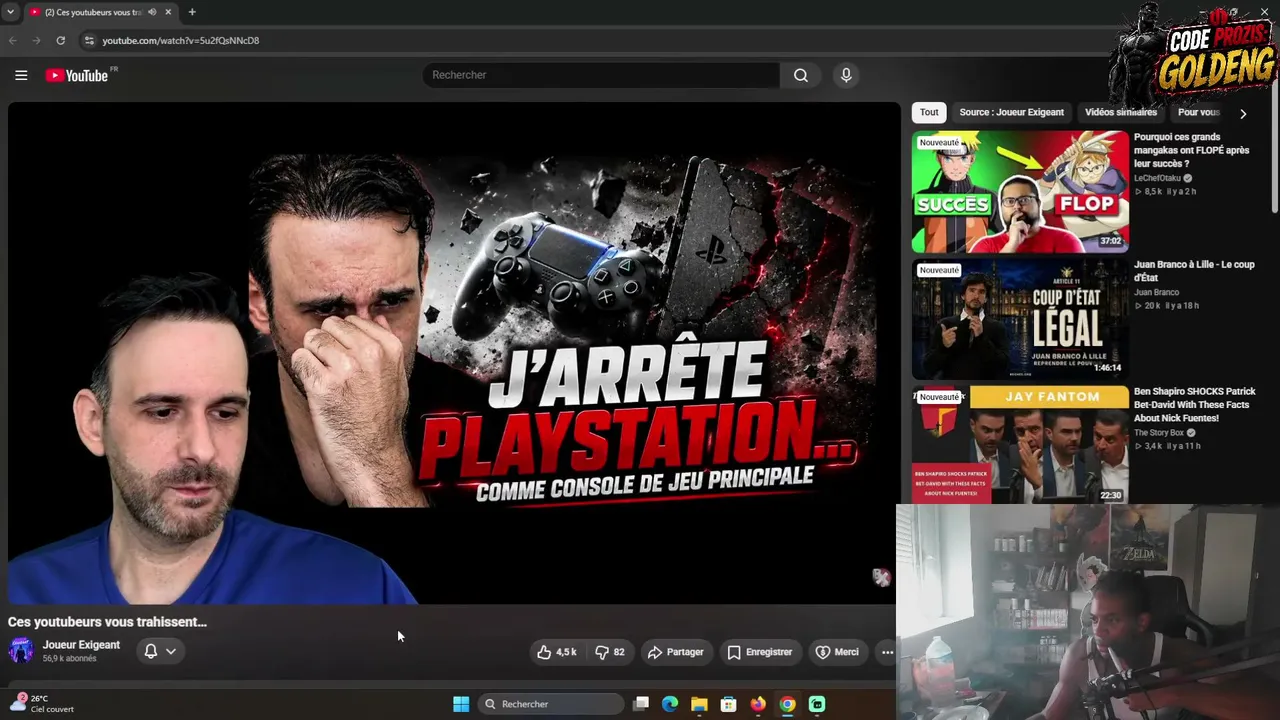Viewport: 1280px width, 720px height.
Task: Open File Explorer from the taskbar
Action: click(x=699, y=704)
